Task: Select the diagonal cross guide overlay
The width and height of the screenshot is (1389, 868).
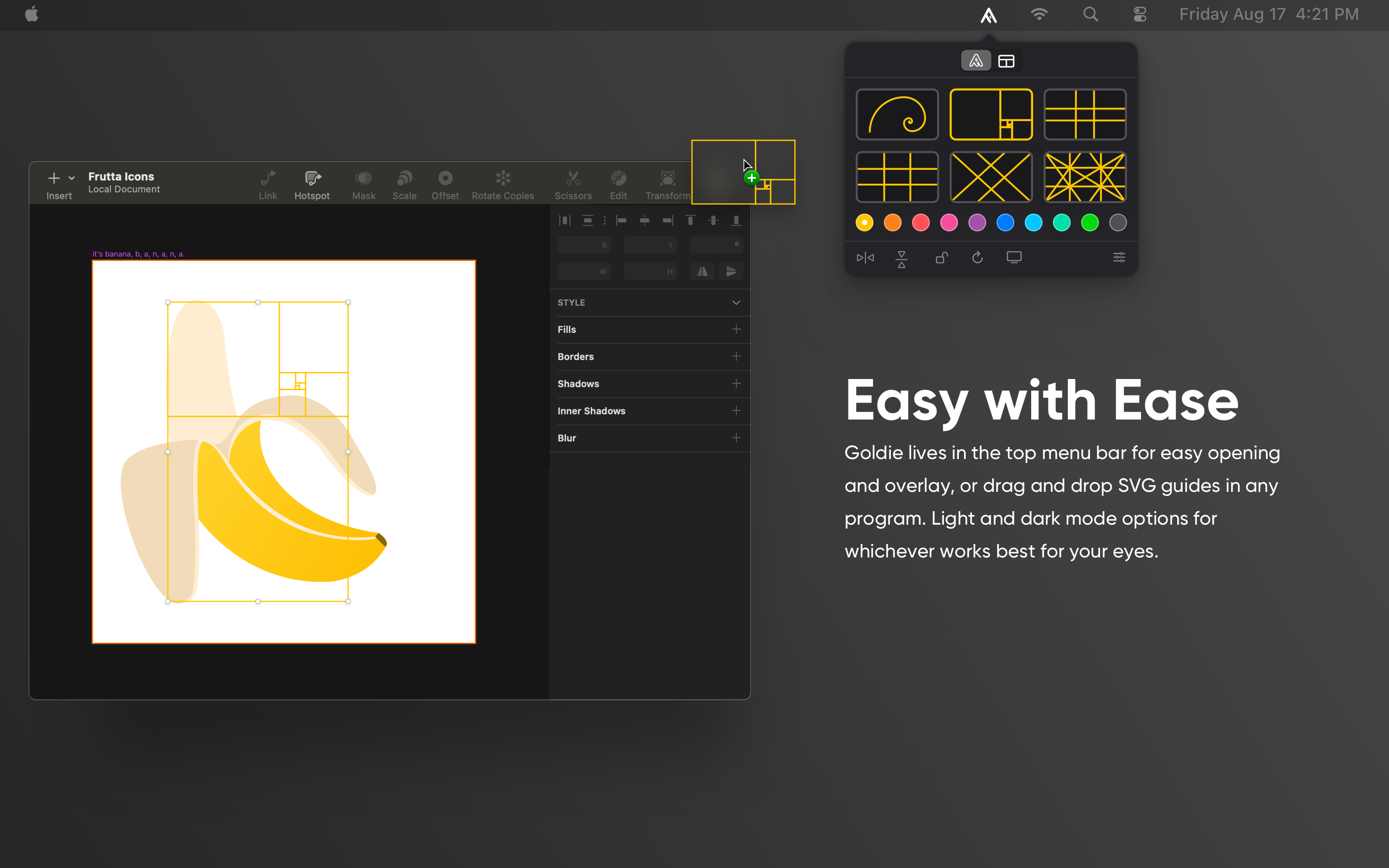Action: (x=991, y=177)
